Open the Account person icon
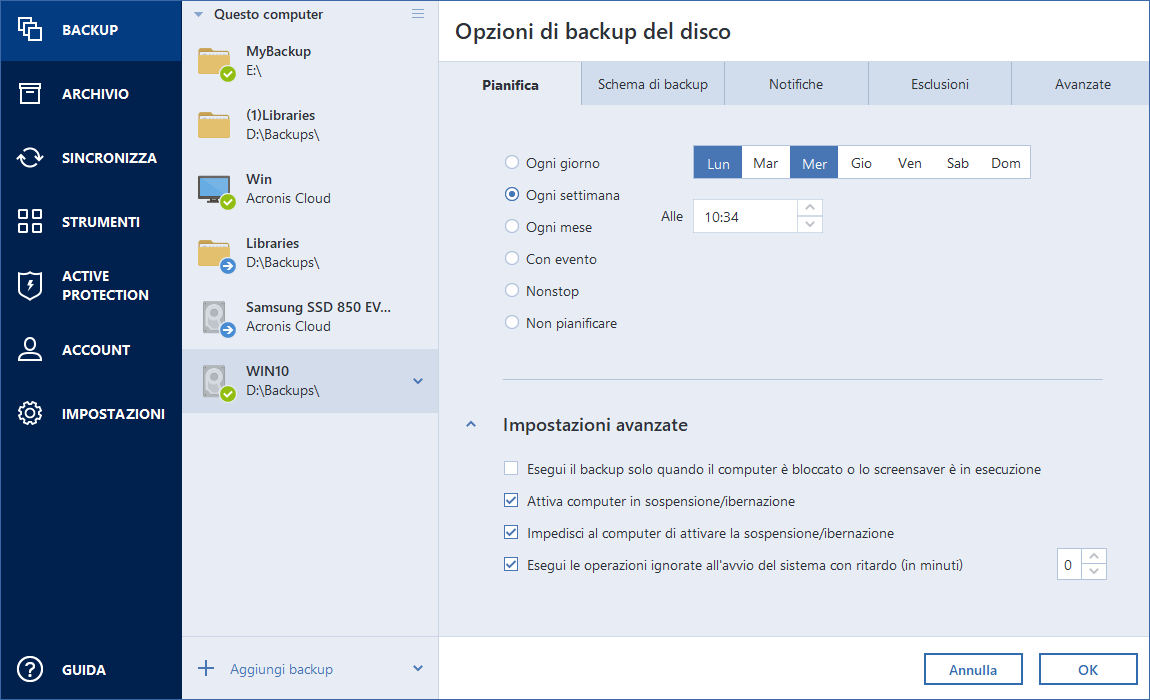Viewport: 1150px width, 700px height. (30, 350)
